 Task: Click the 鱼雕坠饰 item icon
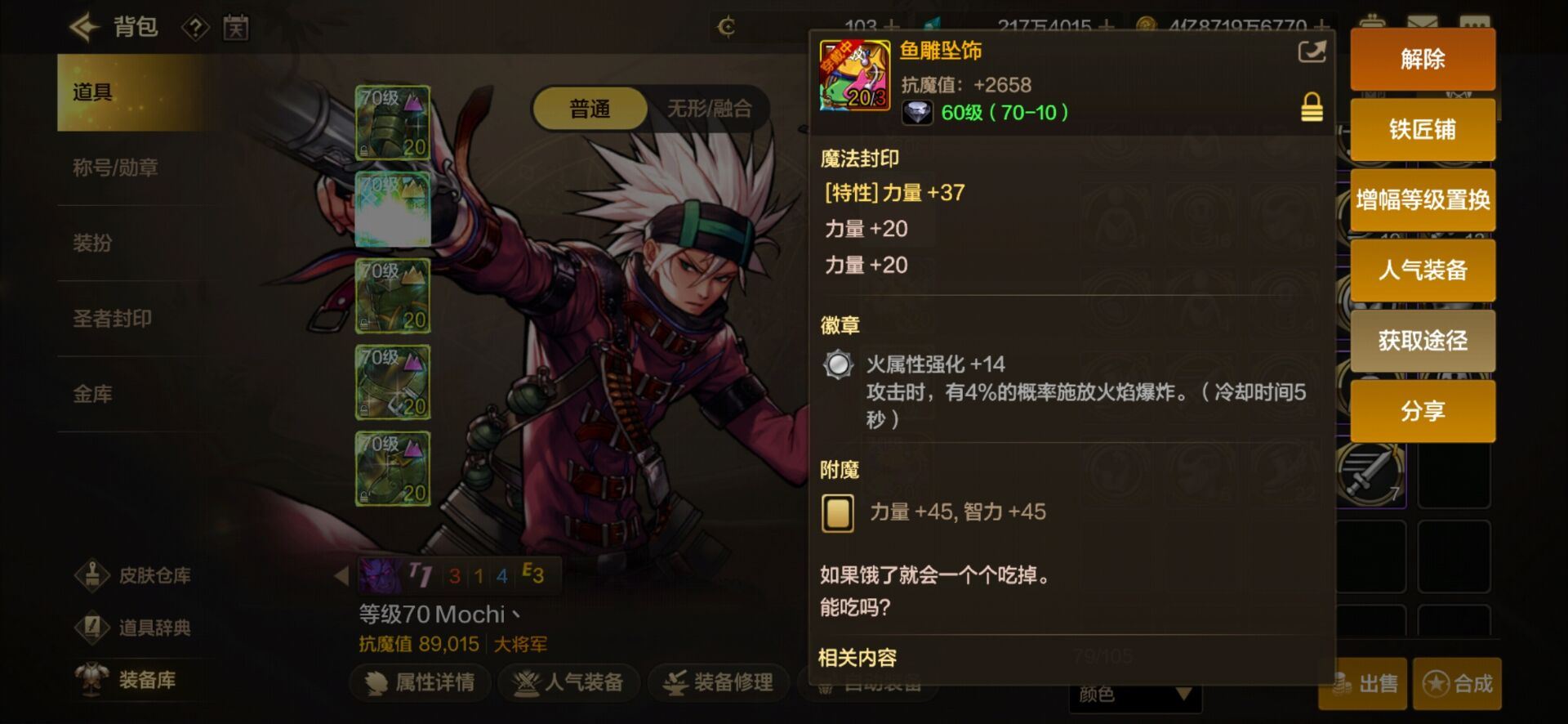pyautogui.click(x=854, y=76)
